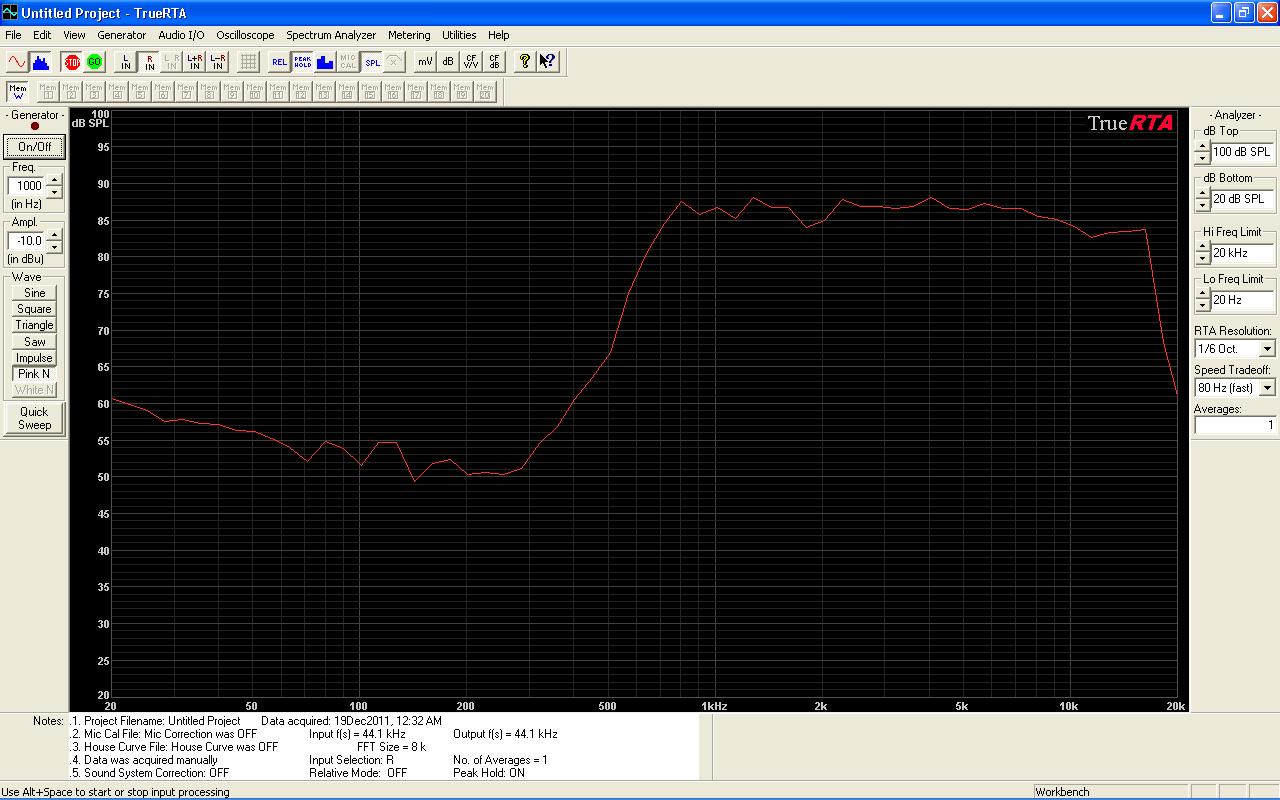
Task: Open the Utilities menu
Action: tap(460, 35)
